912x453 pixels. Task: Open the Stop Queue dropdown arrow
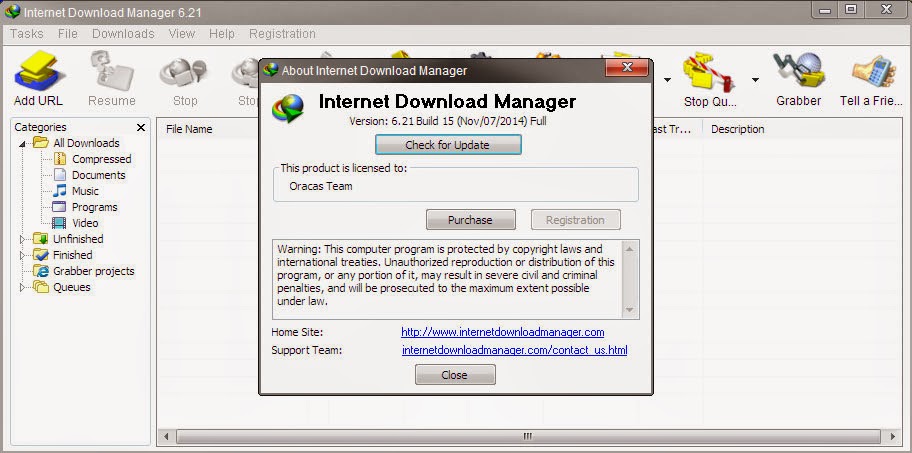(x=755, y=80)
